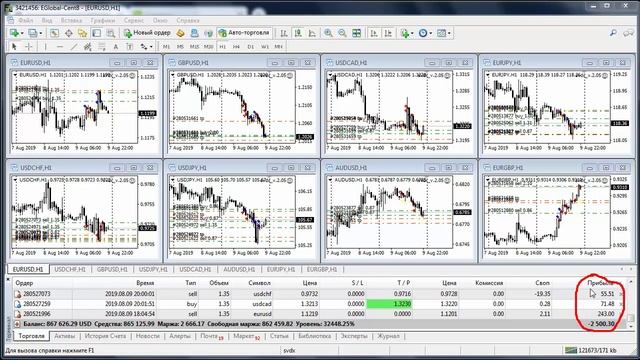This screenshot has width=640, height=360.
Task: Open the indicators list green plus icon
Action: 404,33
